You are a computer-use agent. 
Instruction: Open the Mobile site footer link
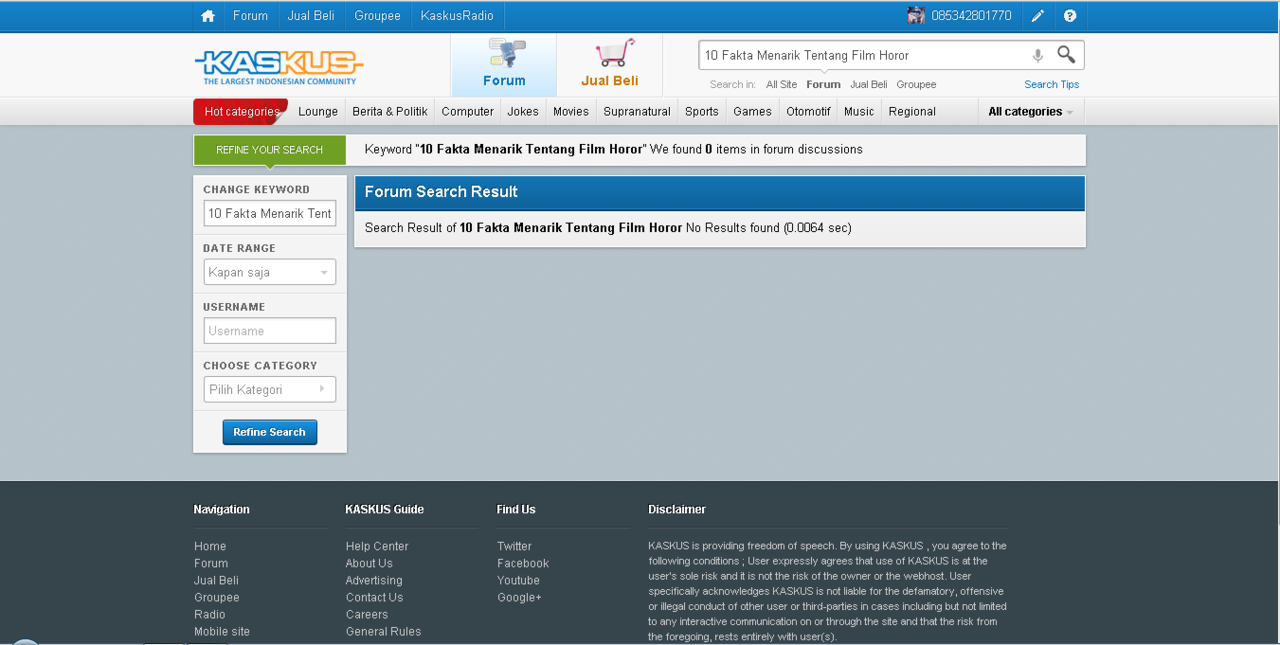coord(222,631)
